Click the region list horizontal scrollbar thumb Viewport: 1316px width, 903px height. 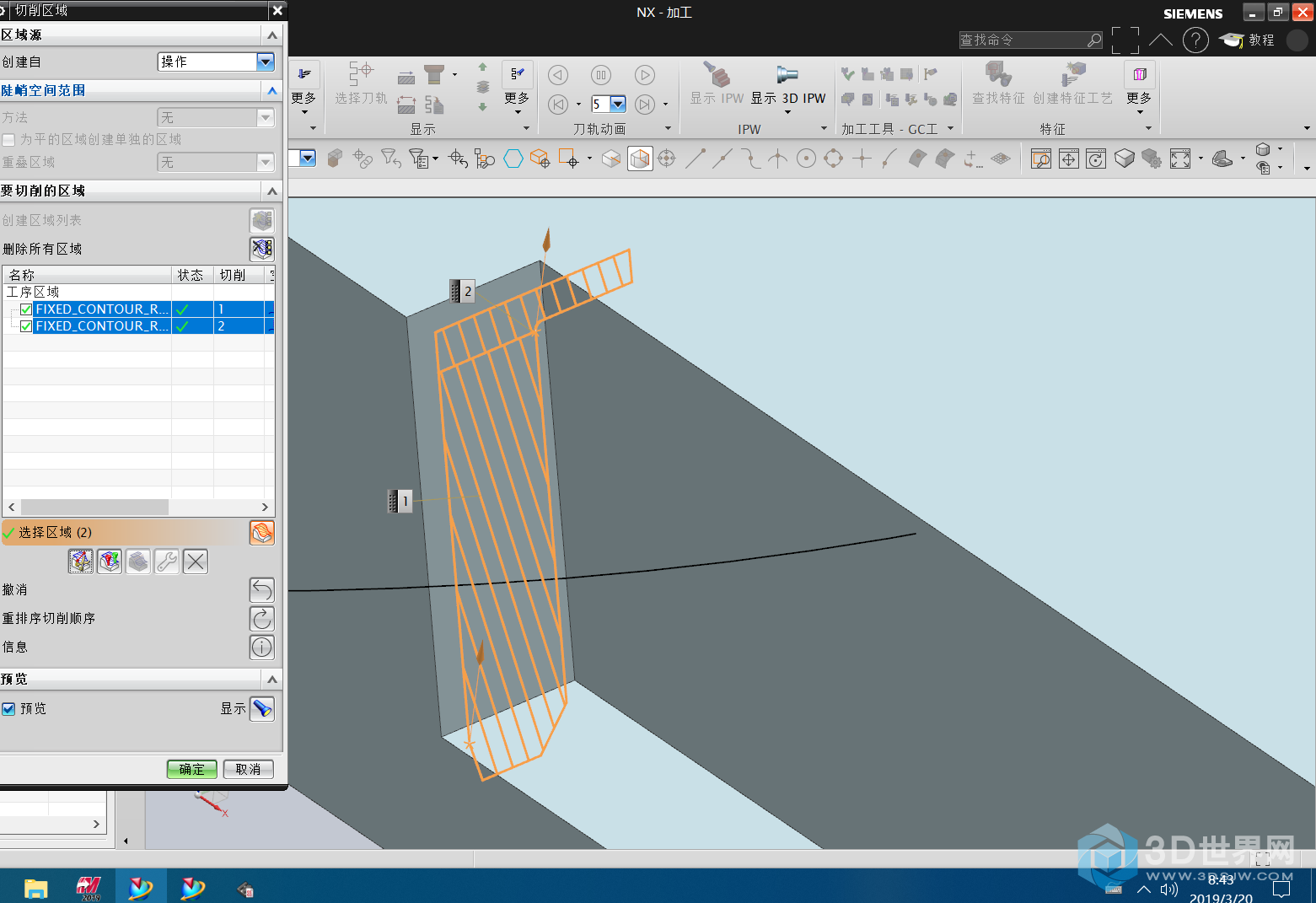coord(94,507)
